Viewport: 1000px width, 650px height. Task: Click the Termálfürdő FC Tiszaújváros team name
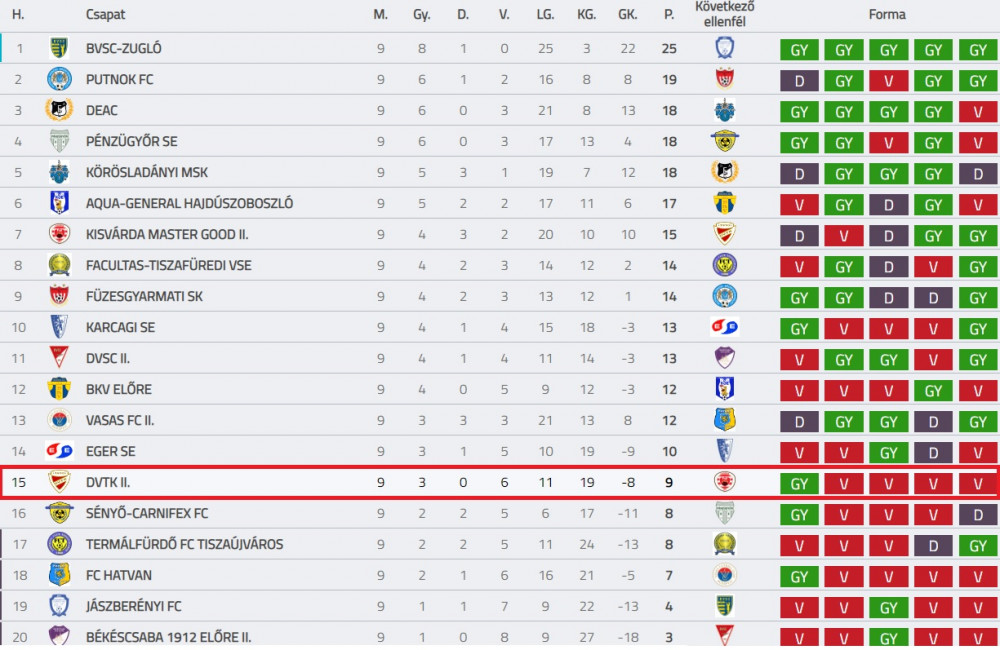[x=184, y=544]
